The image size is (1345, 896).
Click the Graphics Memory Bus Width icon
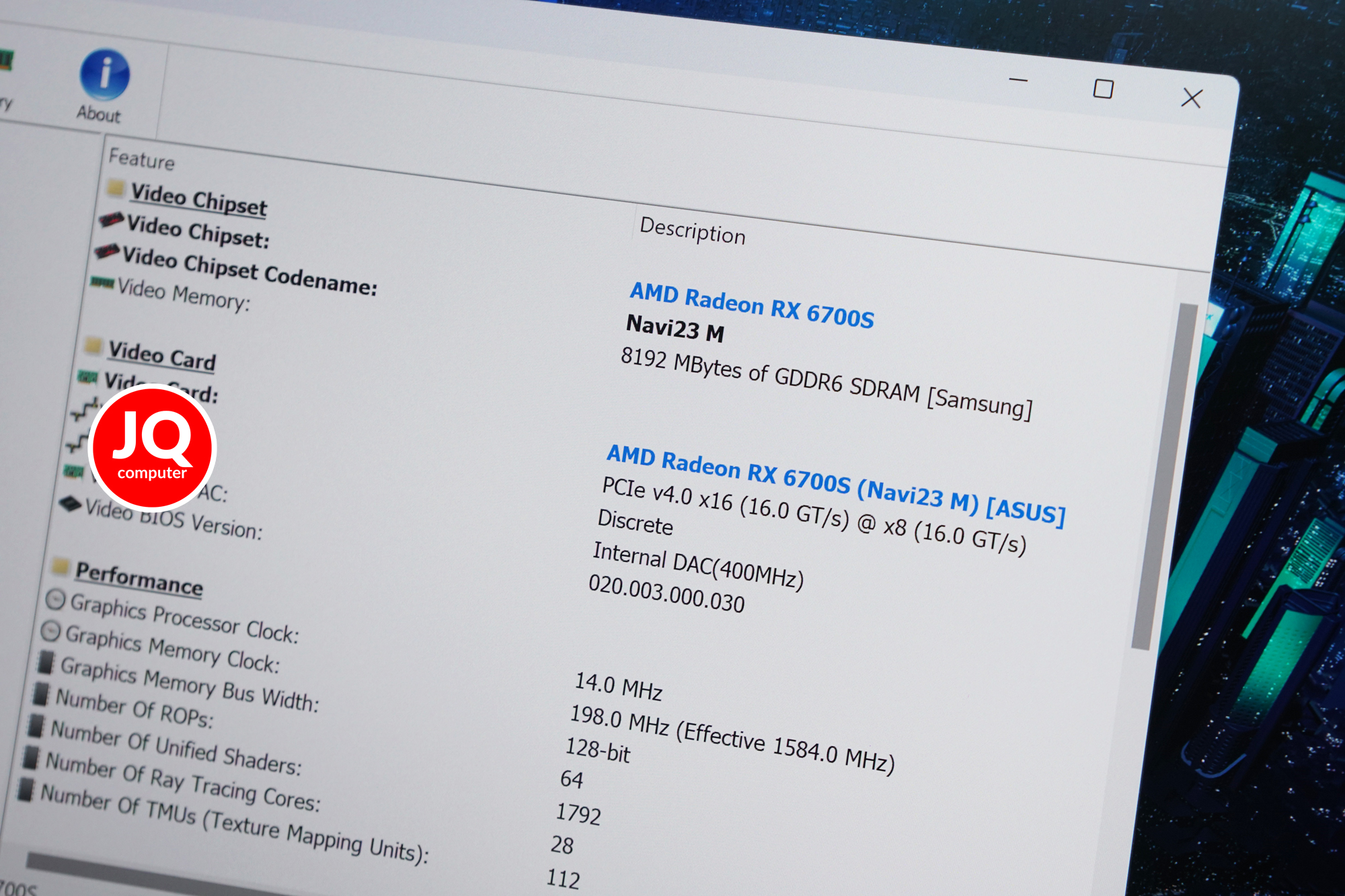(x=46, y=662)
